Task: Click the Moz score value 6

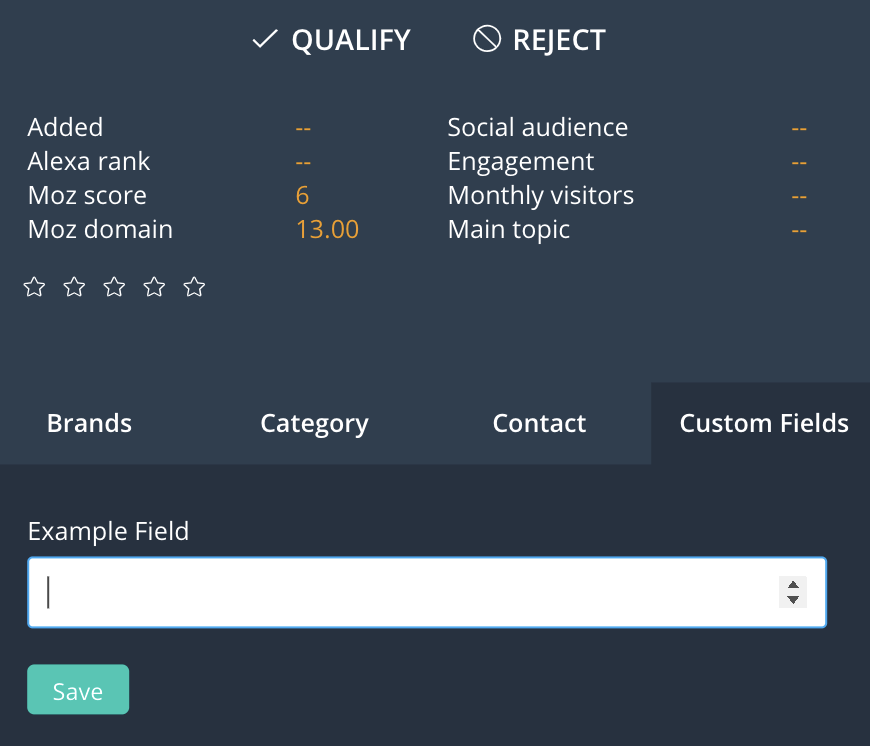Action: (302, 195)
